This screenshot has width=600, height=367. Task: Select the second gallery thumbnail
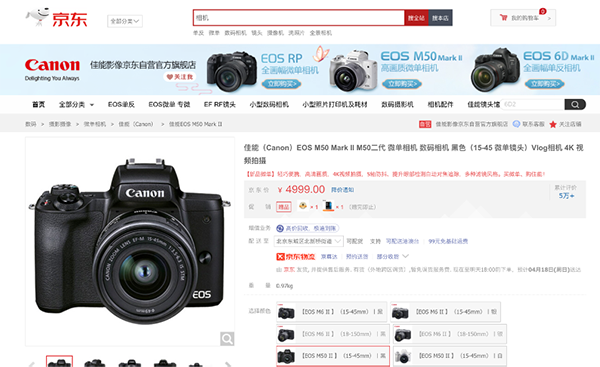pyautogui.click(x=95, y=362)
